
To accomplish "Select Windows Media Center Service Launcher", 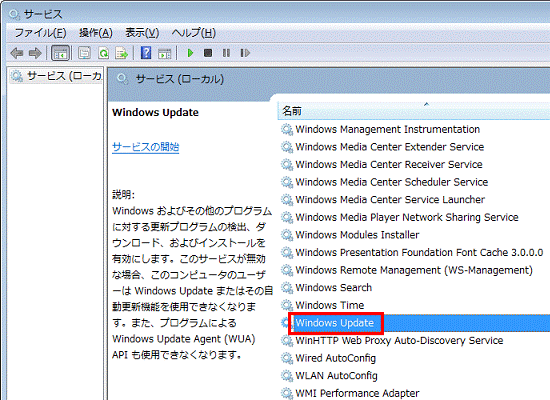I will (x=415, y=200).
